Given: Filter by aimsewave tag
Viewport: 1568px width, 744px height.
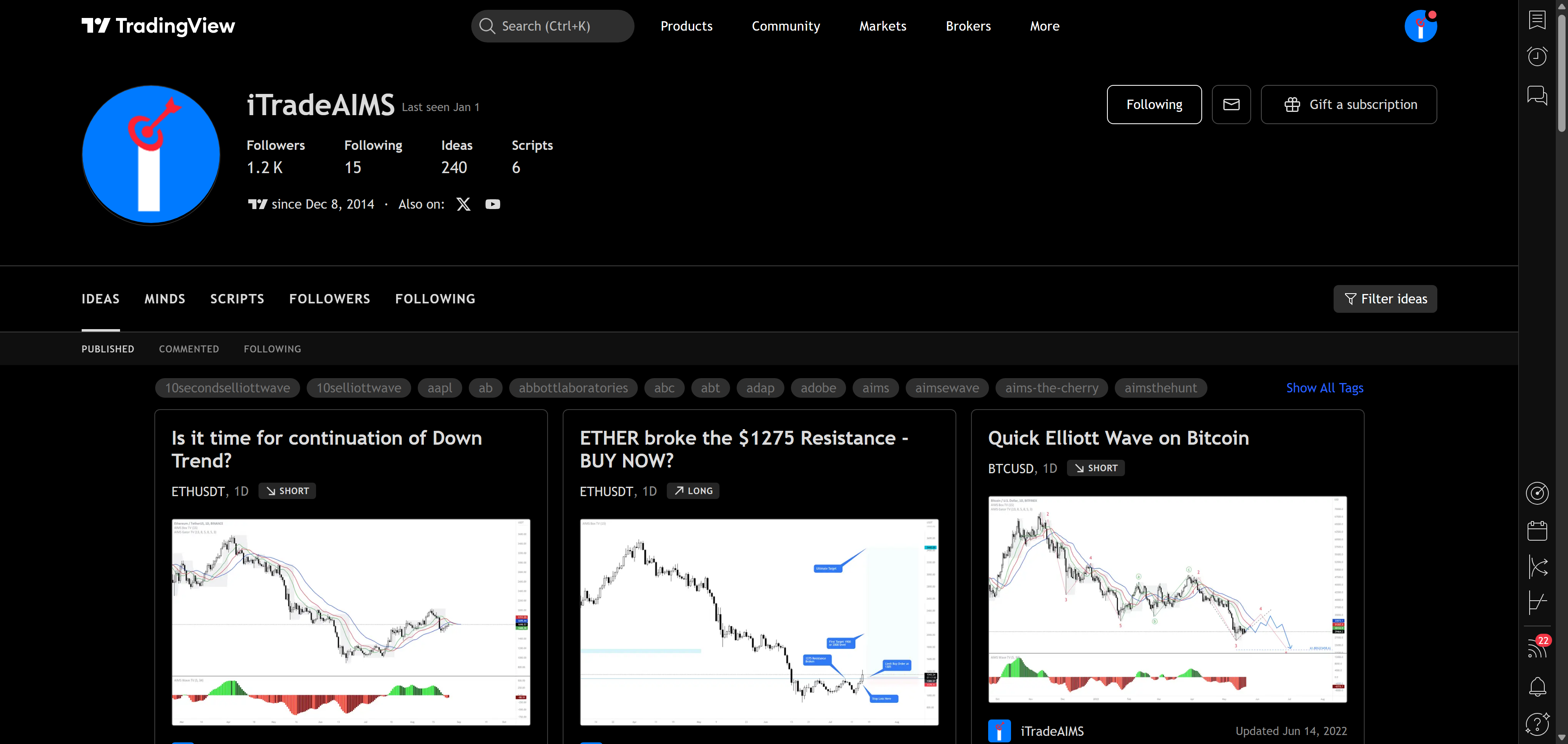Looking at the screenshot, I should tap(947, 388).
